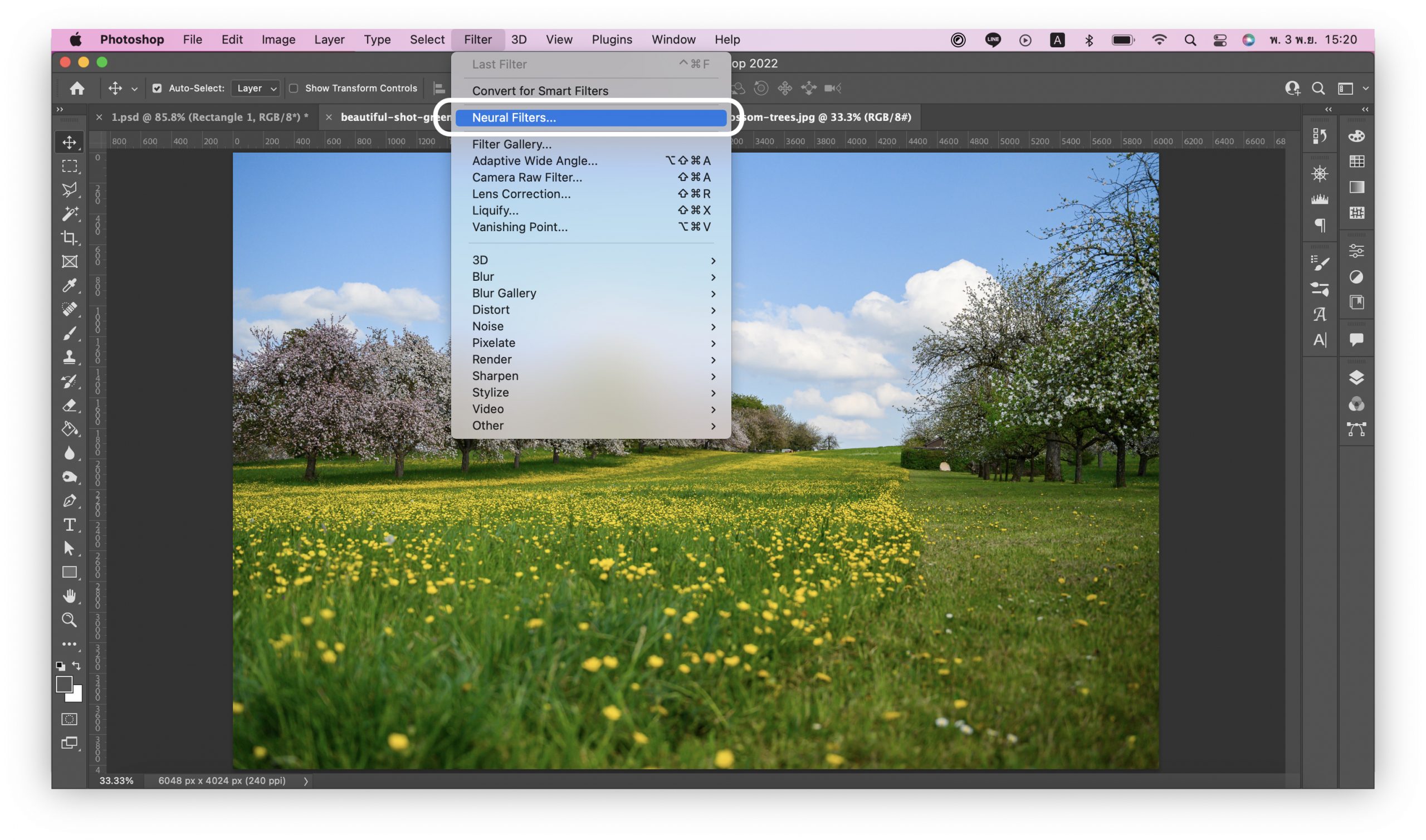Select the Eyedropper tool

(70, 285)
